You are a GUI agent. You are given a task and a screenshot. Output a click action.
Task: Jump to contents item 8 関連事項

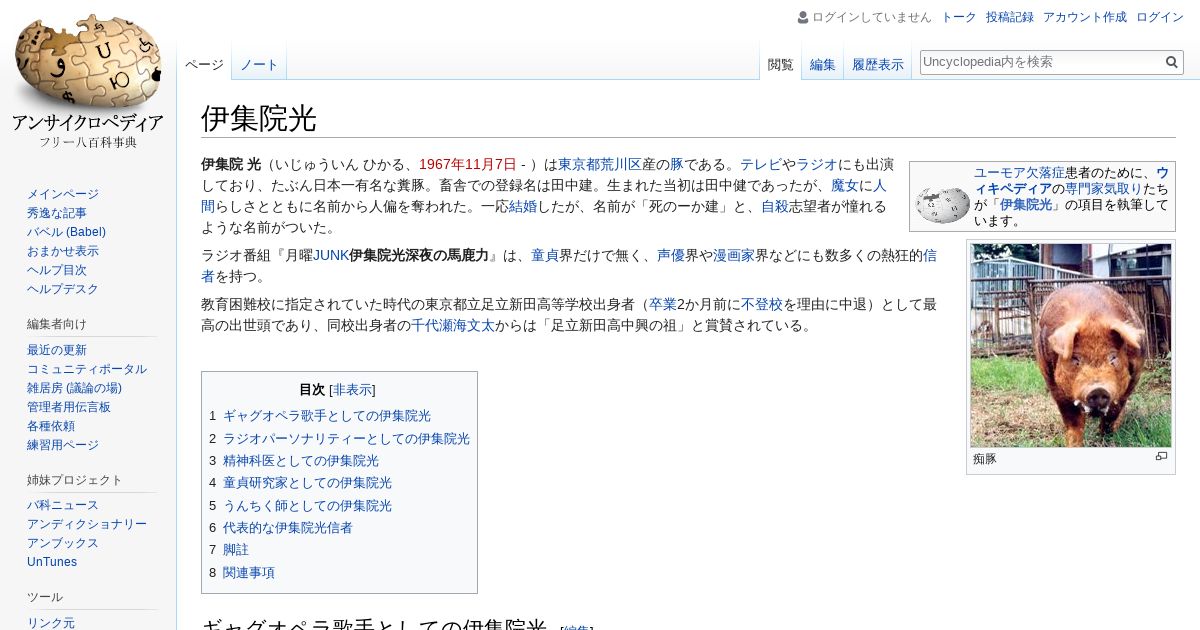click(x=242, y=573)
